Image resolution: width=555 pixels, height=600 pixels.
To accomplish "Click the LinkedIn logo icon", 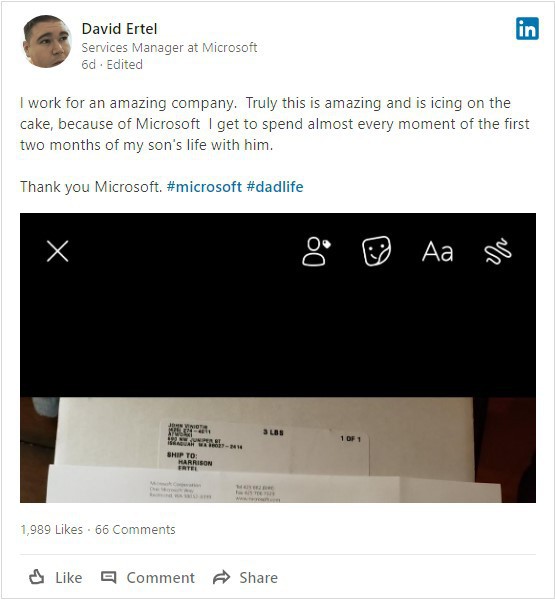I will click(x=527, y=29).
